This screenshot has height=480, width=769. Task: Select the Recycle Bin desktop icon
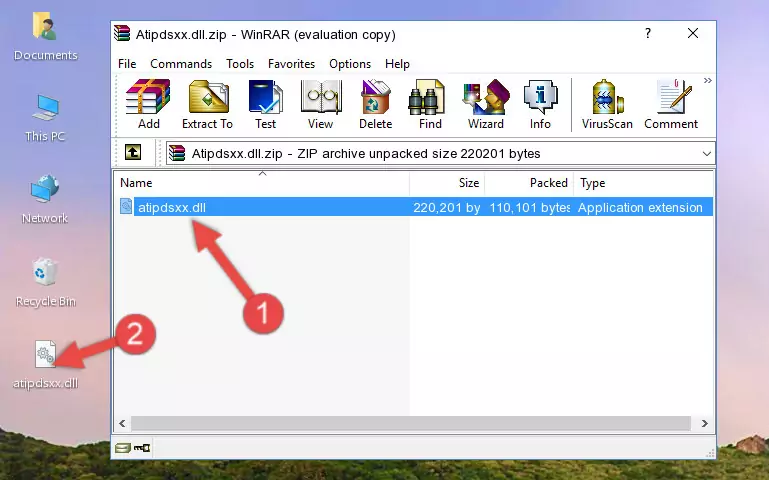coord(45,282)
